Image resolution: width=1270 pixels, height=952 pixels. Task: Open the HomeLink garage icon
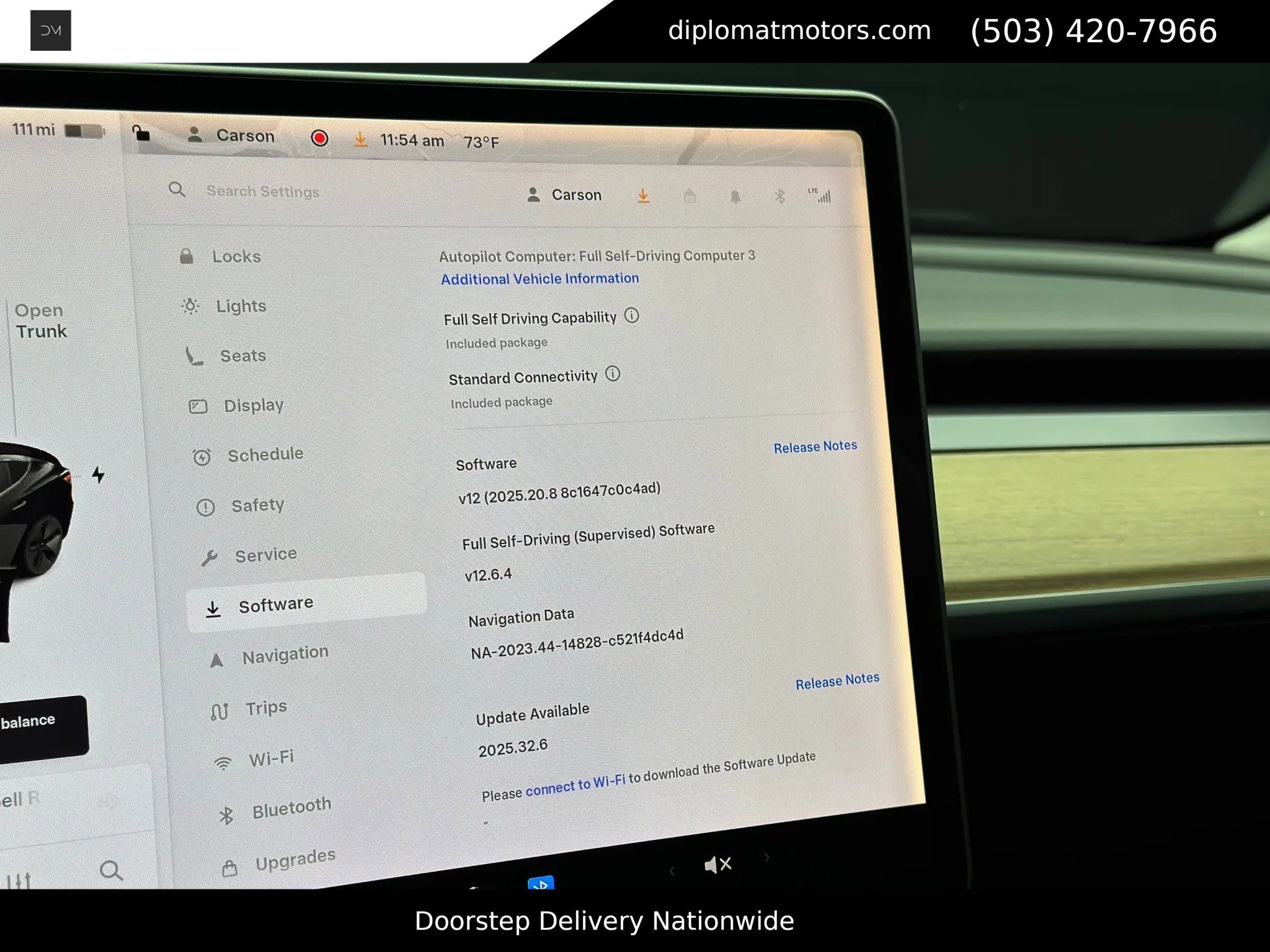(x=690, y=196)
